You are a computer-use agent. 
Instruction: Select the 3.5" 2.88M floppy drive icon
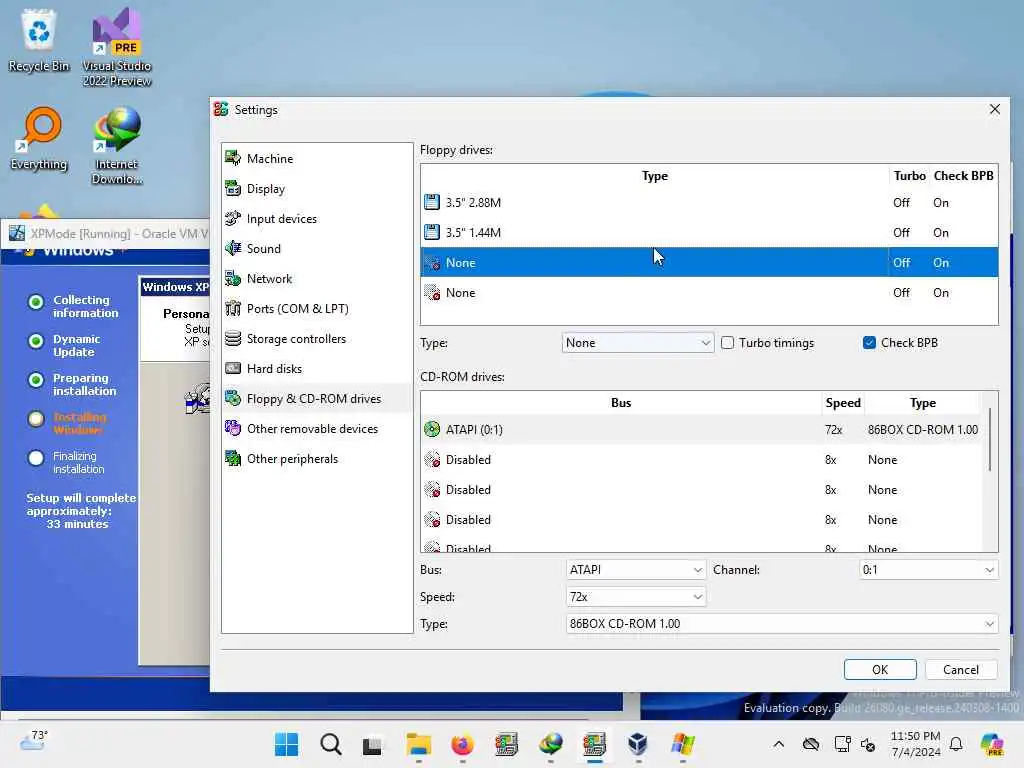click(x=432, y=202)
